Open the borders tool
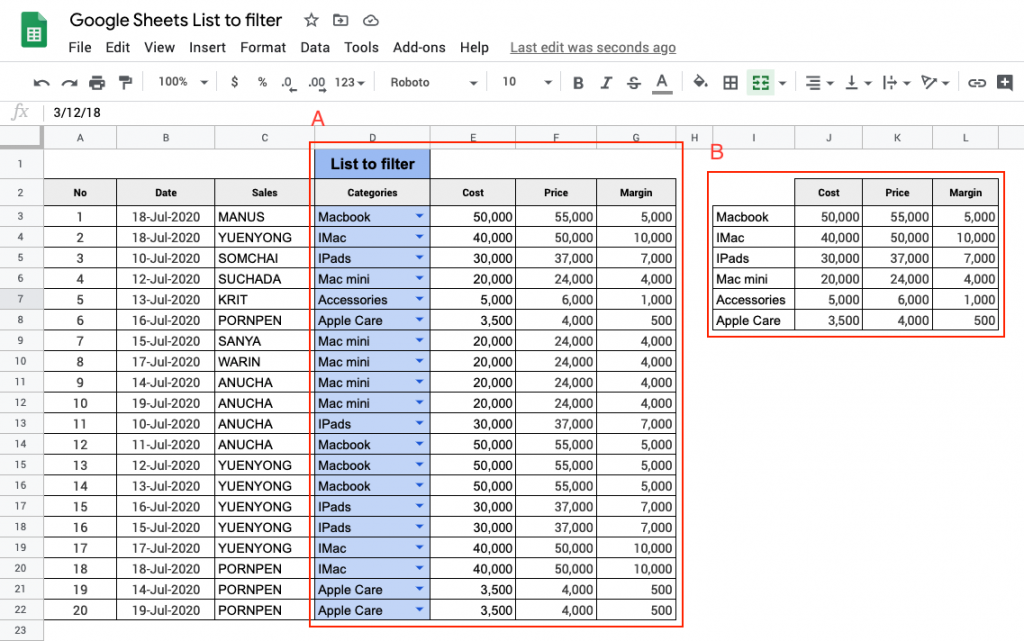This screenshot has width=1024, height=641. point(731,82)
